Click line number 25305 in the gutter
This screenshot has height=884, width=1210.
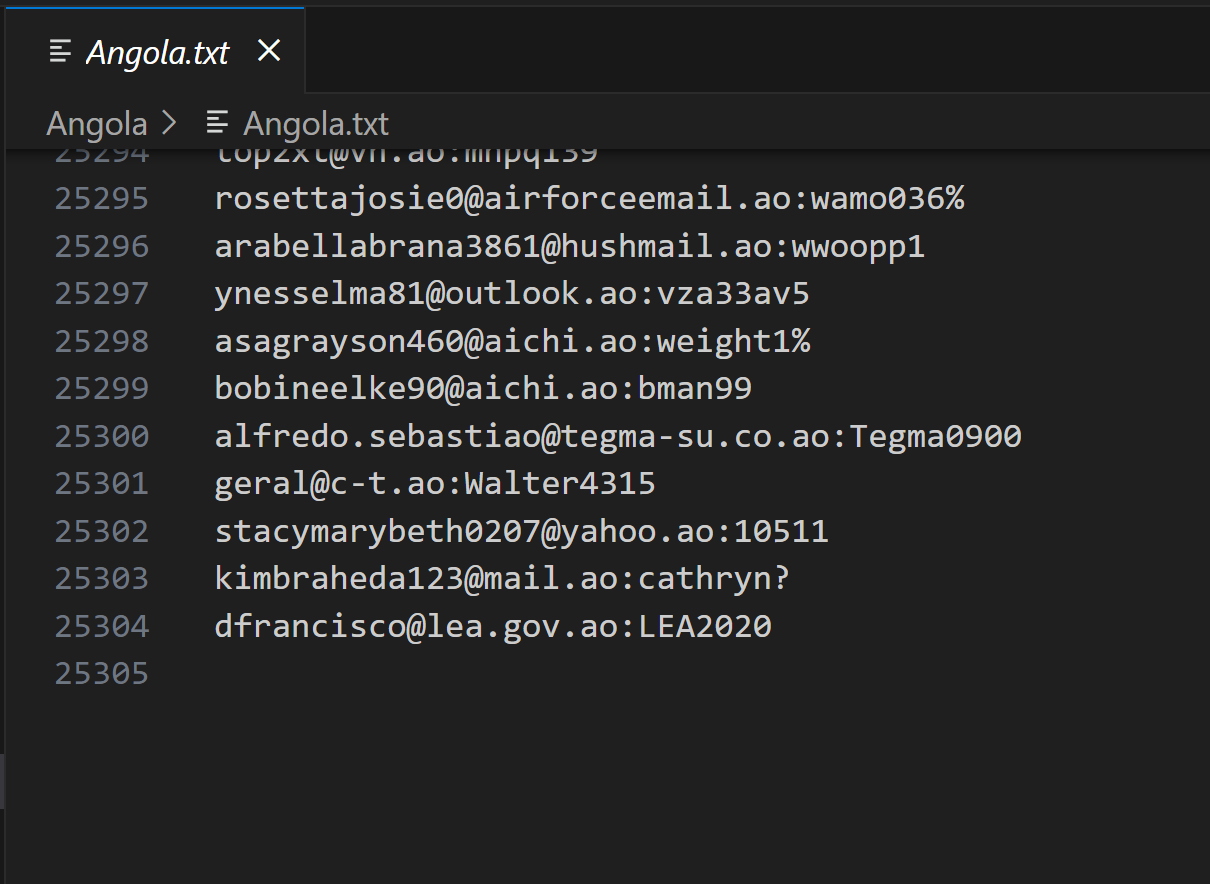click(102, 673)
